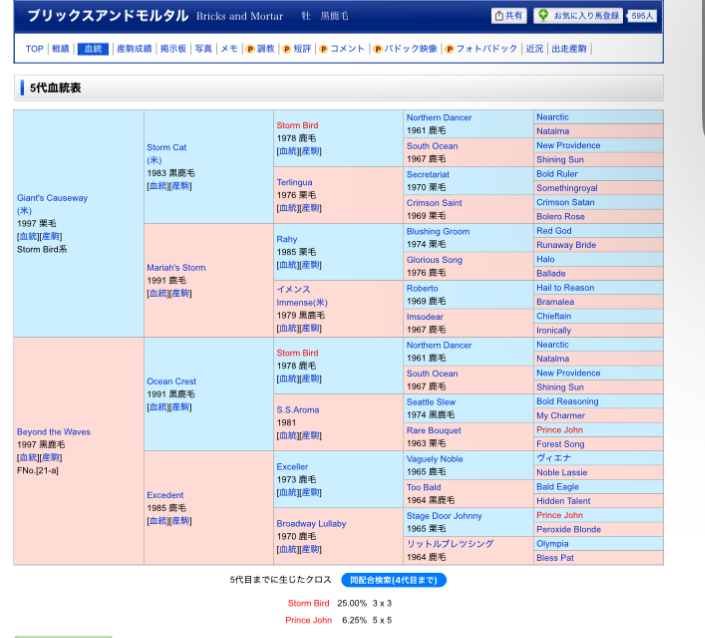
Task: Click 同配合検索(4代目まで) search button
Action: pyautogui.click(x=394, y=580)
